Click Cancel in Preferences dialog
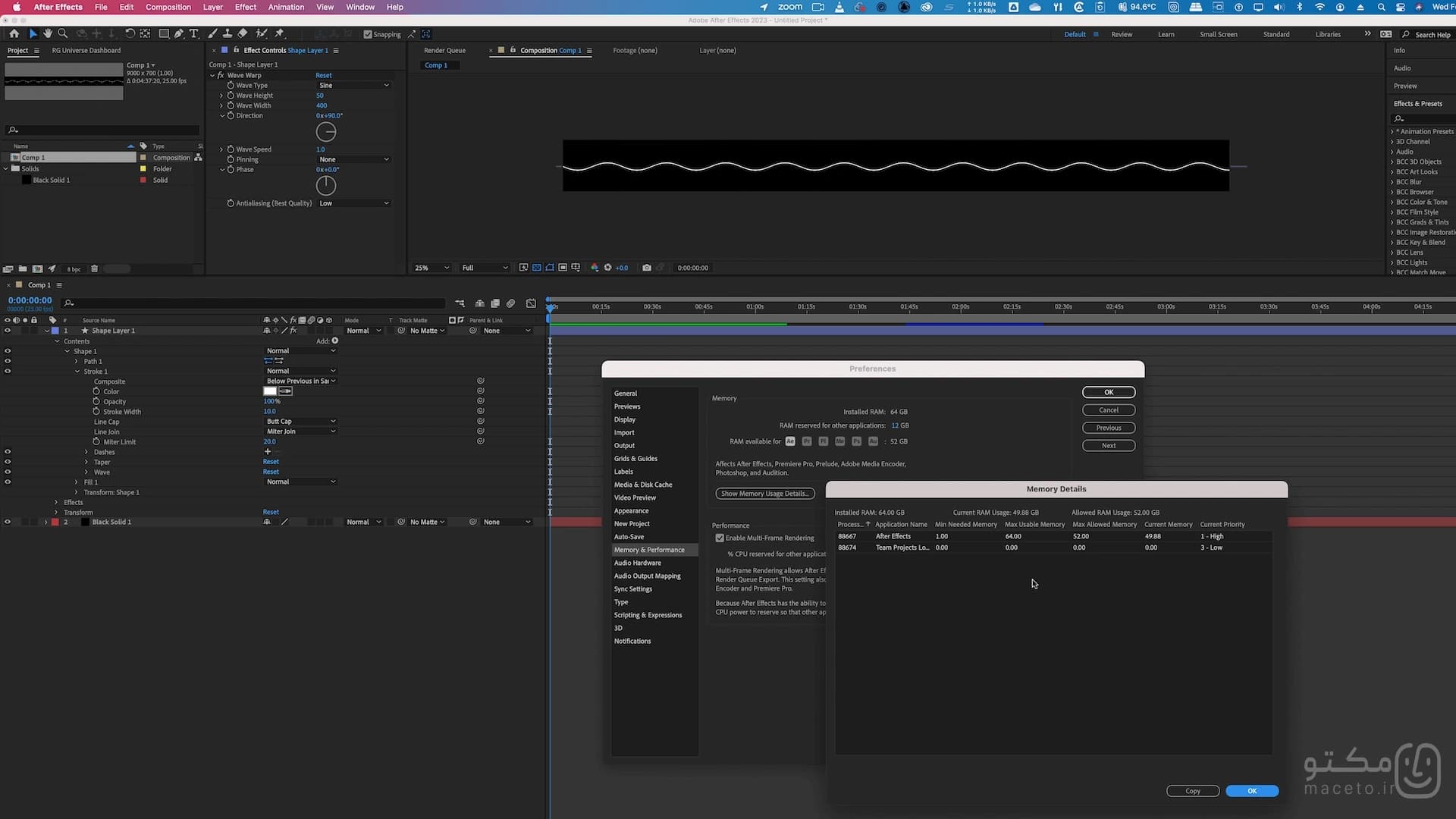This screenshot has height=819, width=1456. (x=1109, y=410)
